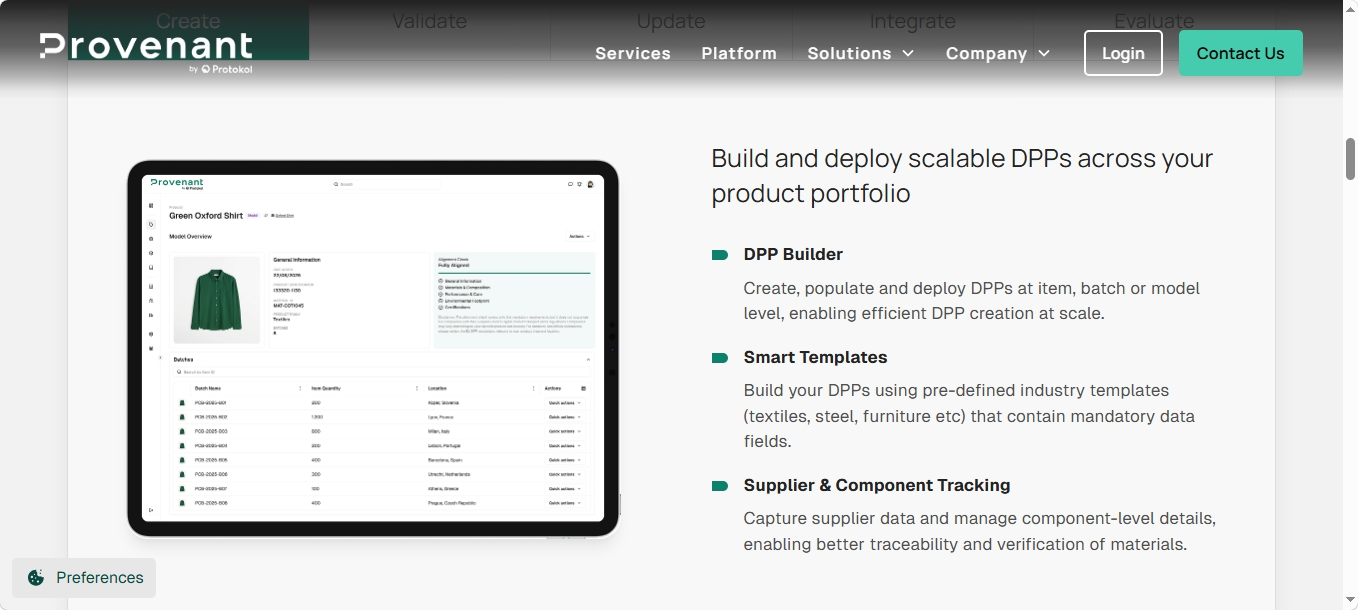Click the bullet icon beside DPP Builder
1358x610 pixels.
pyautogui.click(x=720, y=255)
